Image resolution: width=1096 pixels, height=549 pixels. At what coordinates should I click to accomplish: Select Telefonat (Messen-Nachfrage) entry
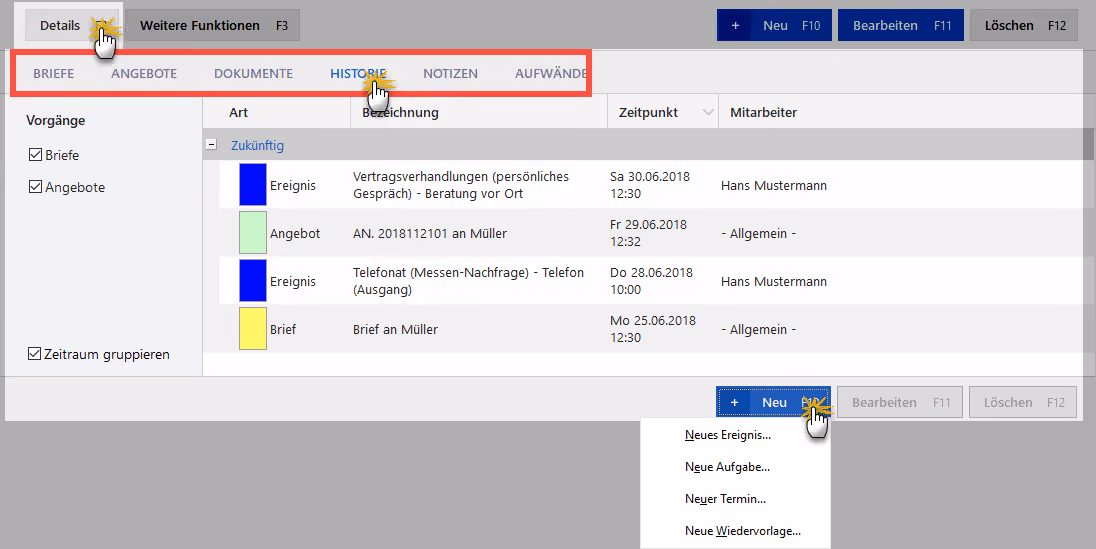pyautogui.click(x=468, y=281)
